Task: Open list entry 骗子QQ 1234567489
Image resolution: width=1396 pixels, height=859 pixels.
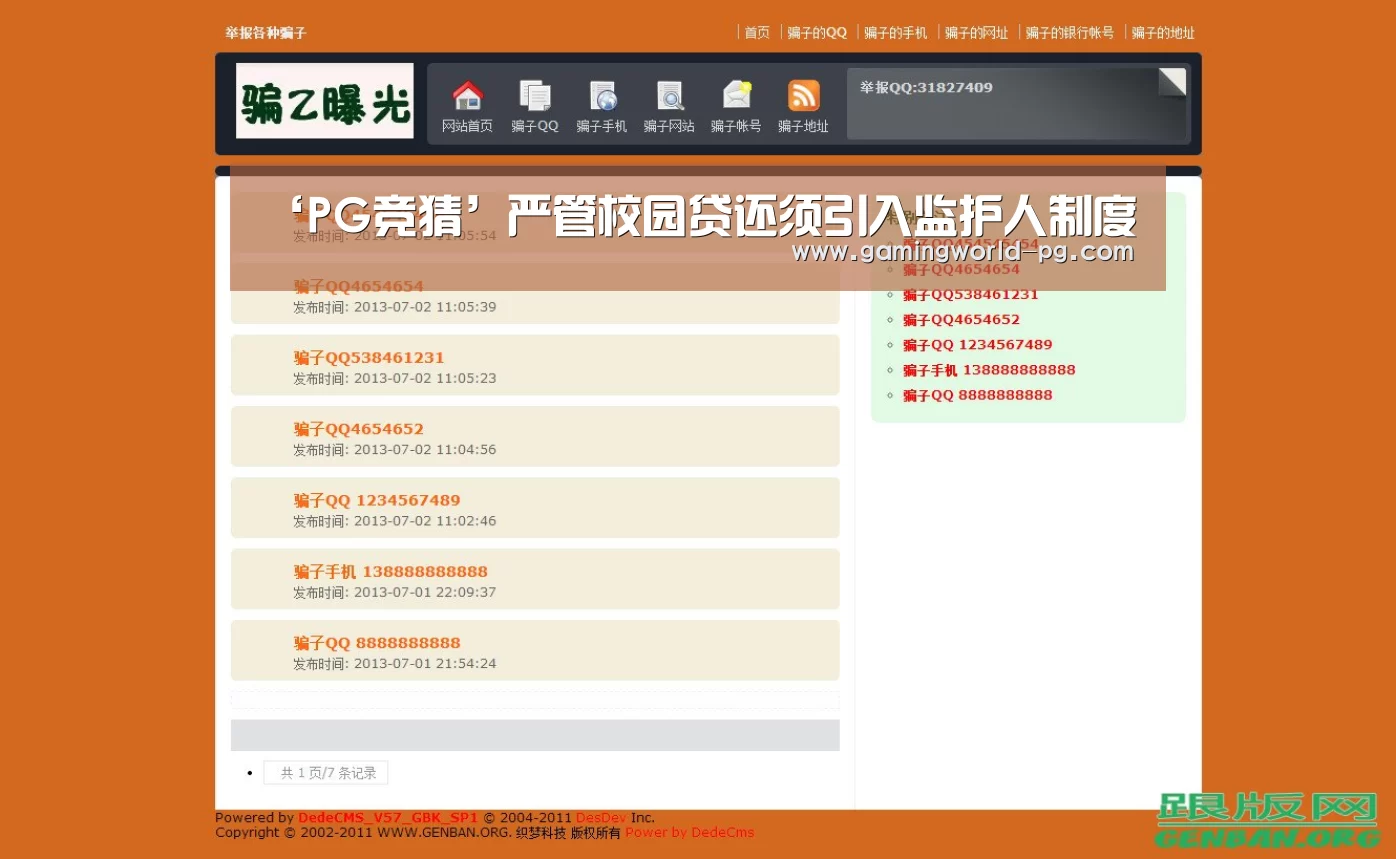Action: tap(377, 500)
